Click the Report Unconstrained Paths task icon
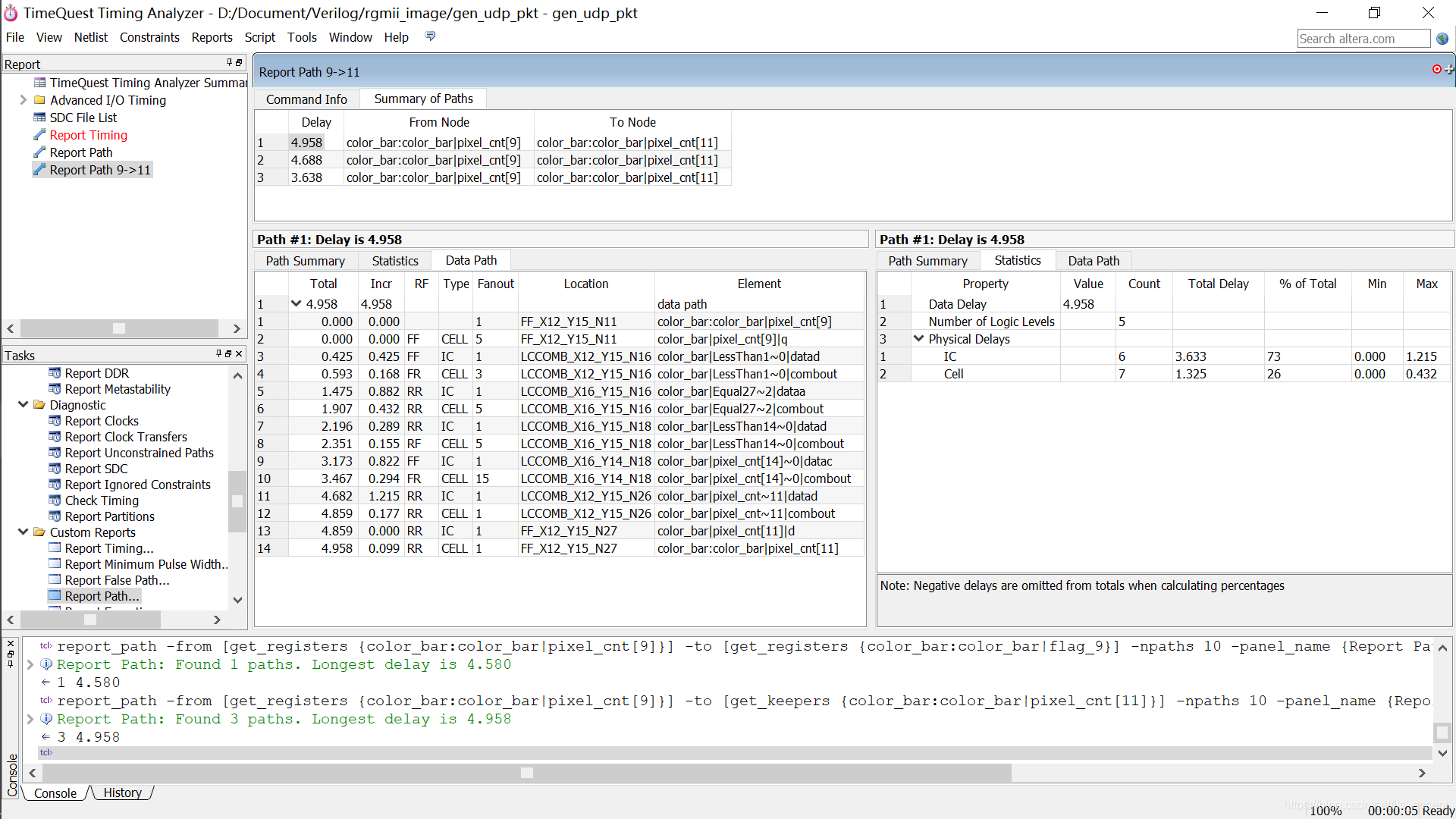 click(x=55, y=453)
